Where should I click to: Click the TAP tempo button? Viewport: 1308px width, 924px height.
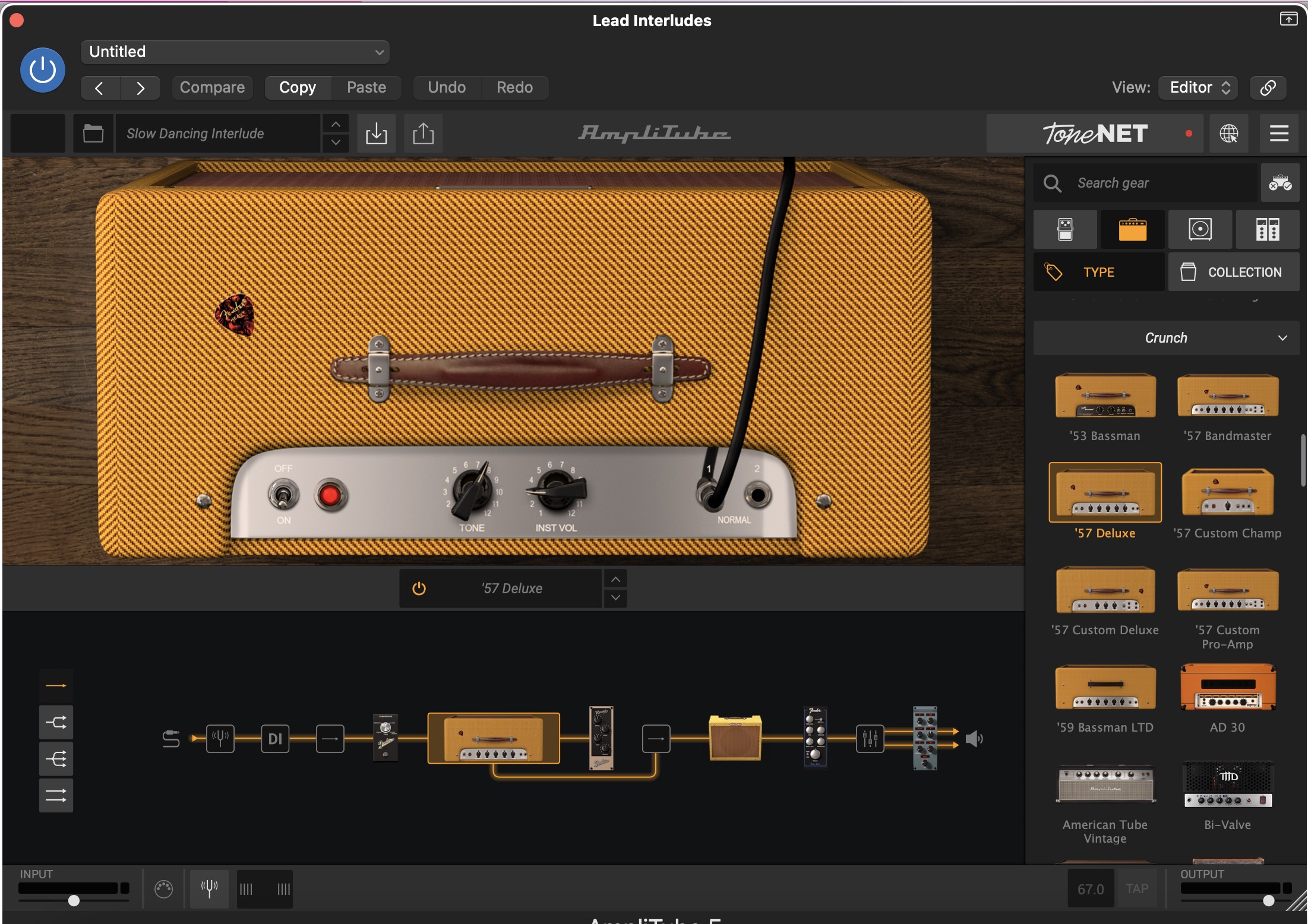click(x=1137, y=888)
